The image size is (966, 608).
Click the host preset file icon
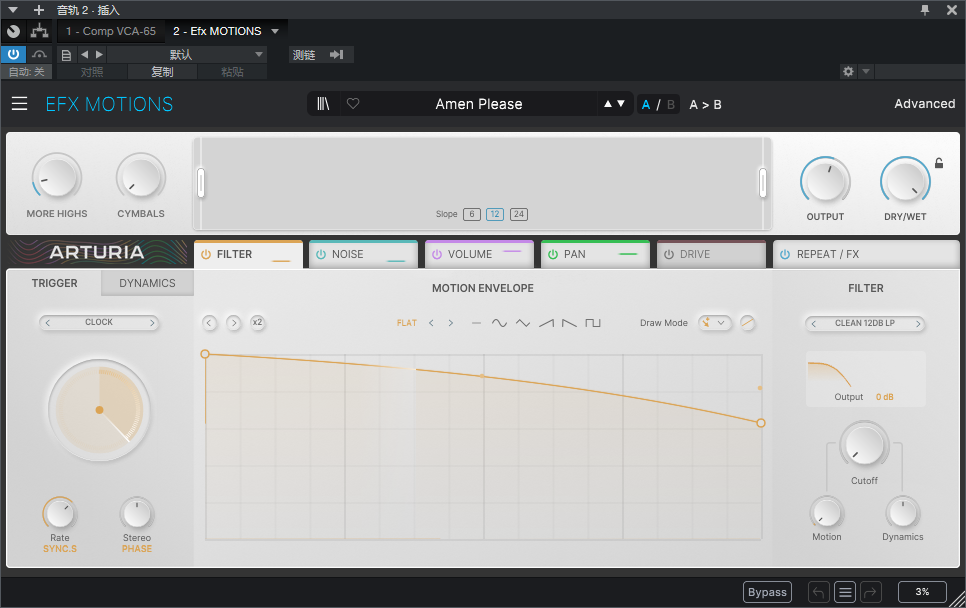tap(67, 55)
